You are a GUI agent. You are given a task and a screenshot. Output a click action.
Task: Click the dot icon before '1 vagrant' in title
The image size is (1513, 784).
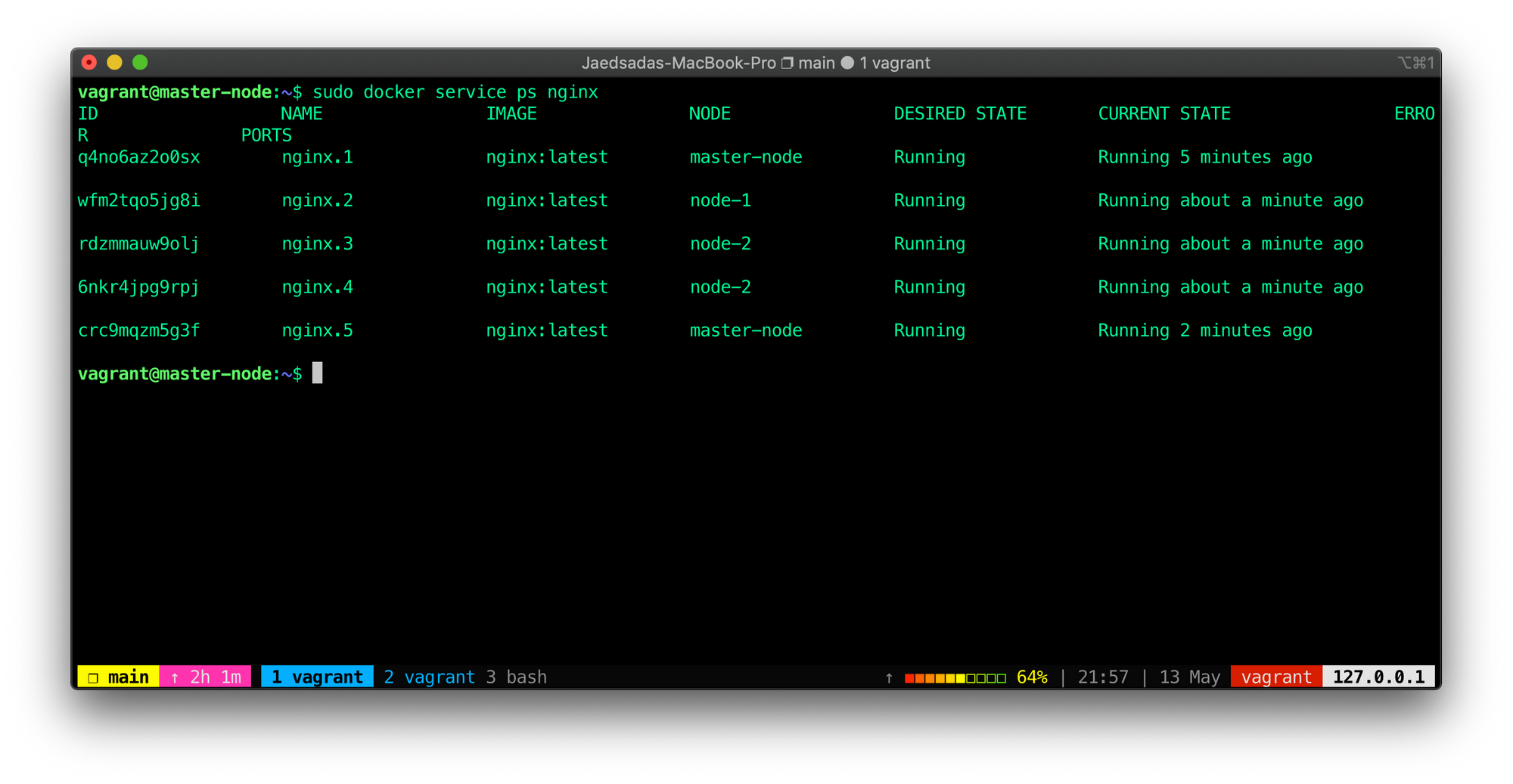(x=847, y=63)
